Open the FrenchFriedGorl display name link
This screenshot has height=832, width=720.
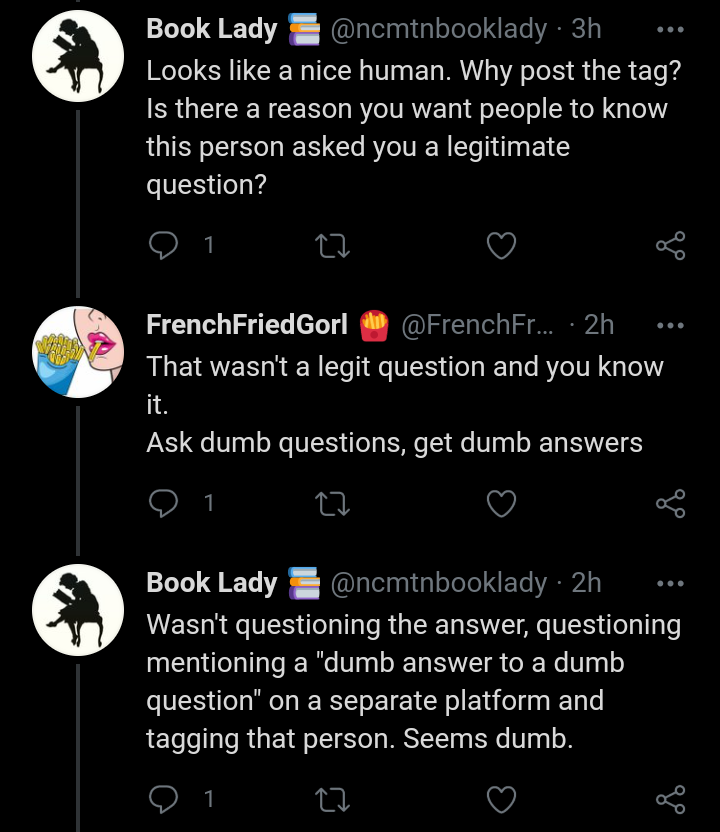point(247,324)
